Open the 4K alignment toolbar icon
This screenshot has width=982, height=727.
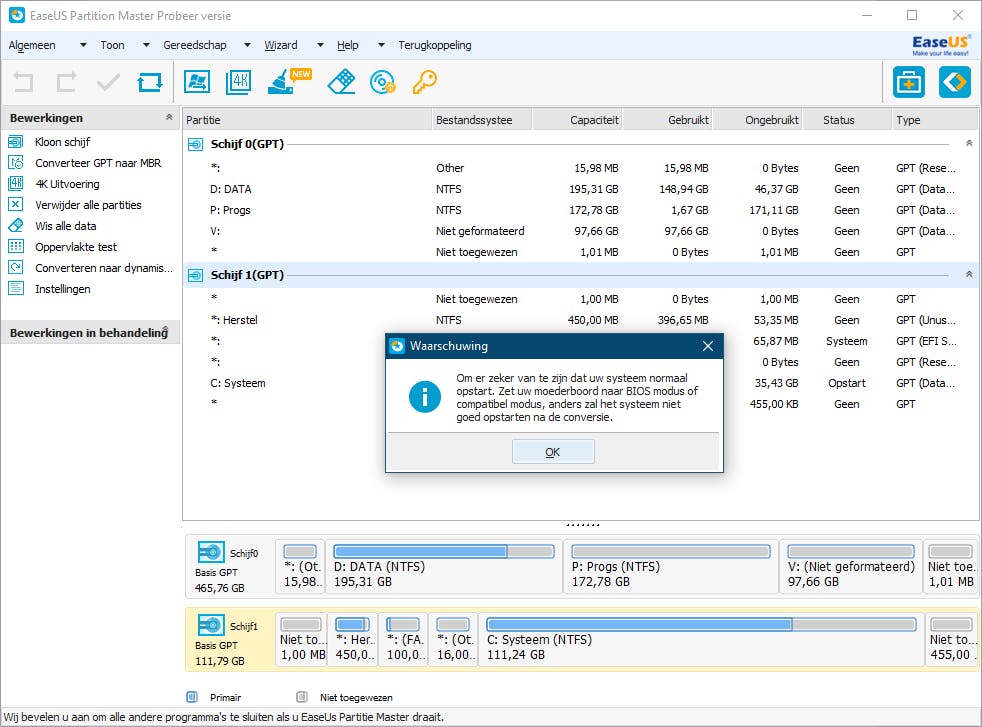238,82
